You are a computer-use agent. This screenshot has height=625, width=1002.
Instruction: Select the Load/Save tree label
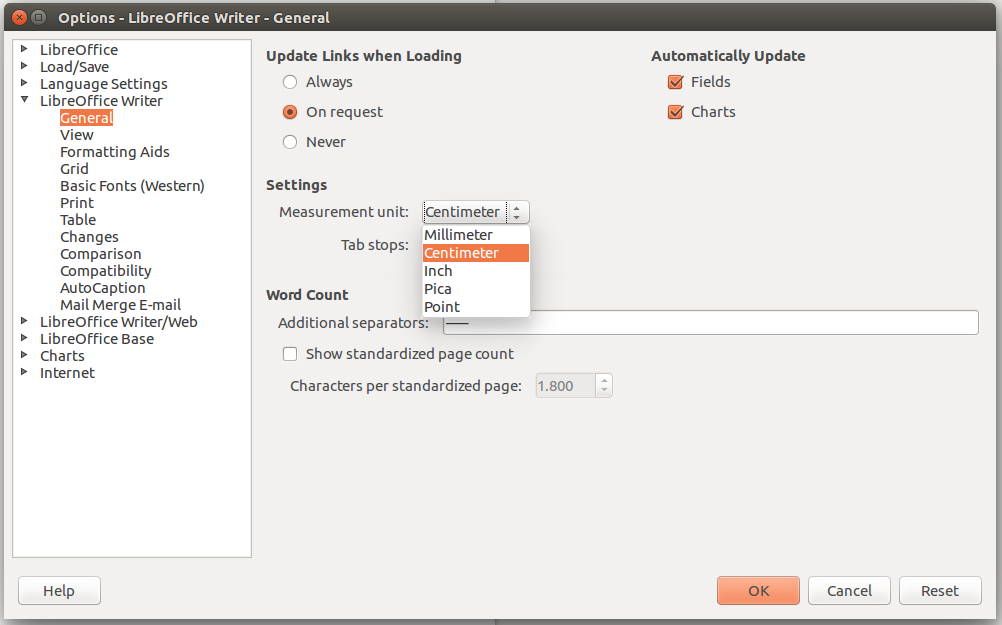(74, 66)
